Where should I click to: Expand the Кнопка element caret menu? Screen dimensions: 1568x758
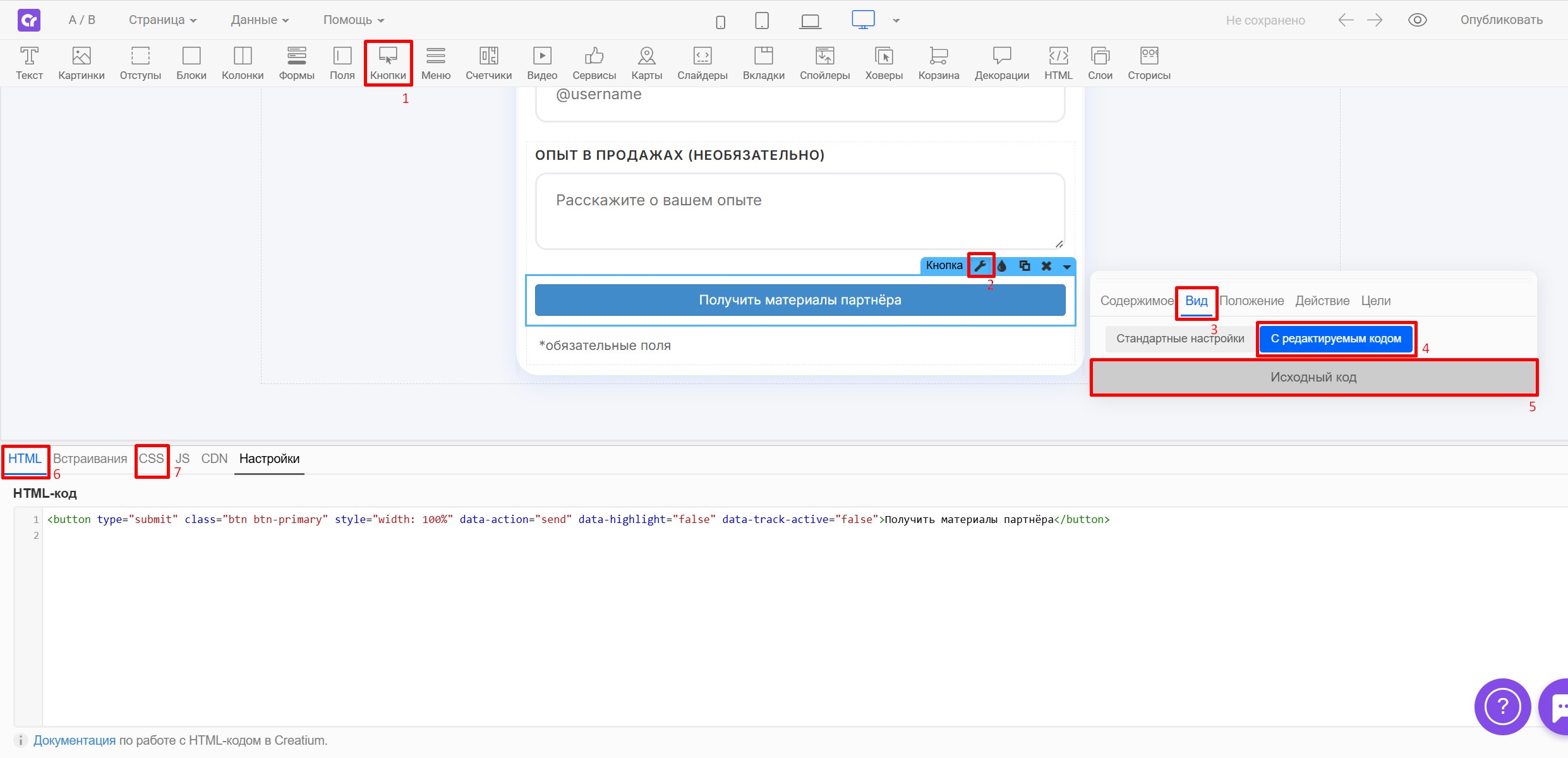pos(1067,267)
